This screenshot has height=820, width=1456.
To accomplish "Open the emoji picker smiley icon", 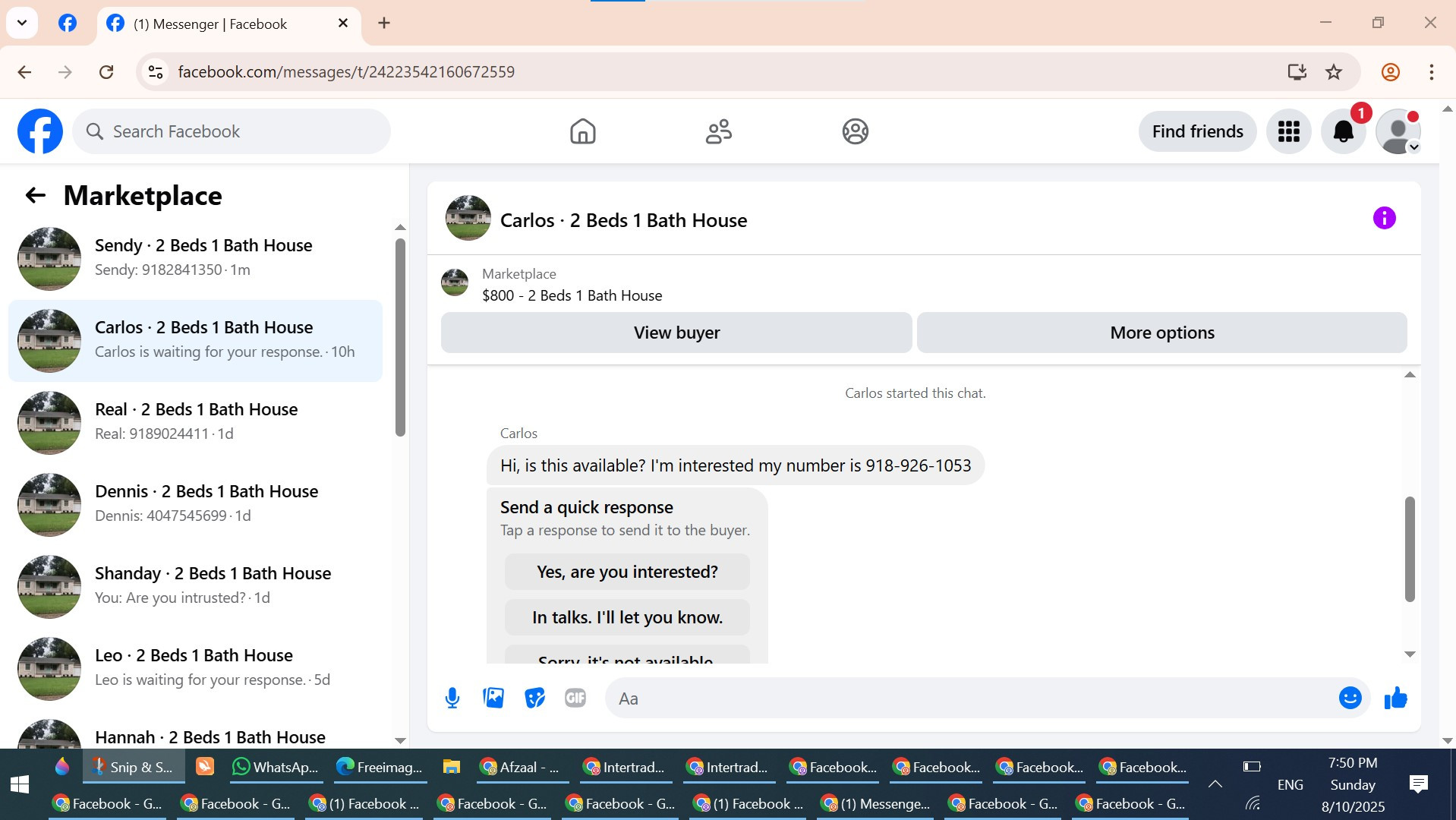I will tap(1350, 698).
